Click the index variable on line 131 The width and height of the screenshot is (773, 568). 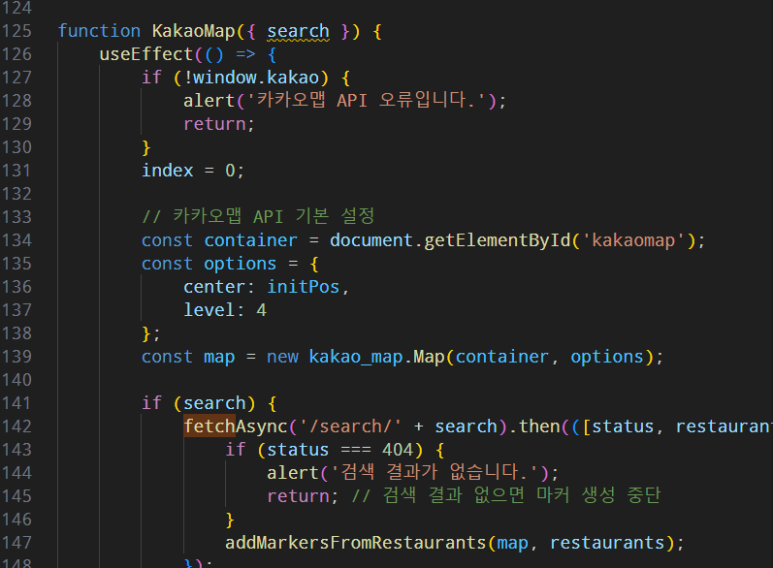pyautogui.click(x=167, y=171)
